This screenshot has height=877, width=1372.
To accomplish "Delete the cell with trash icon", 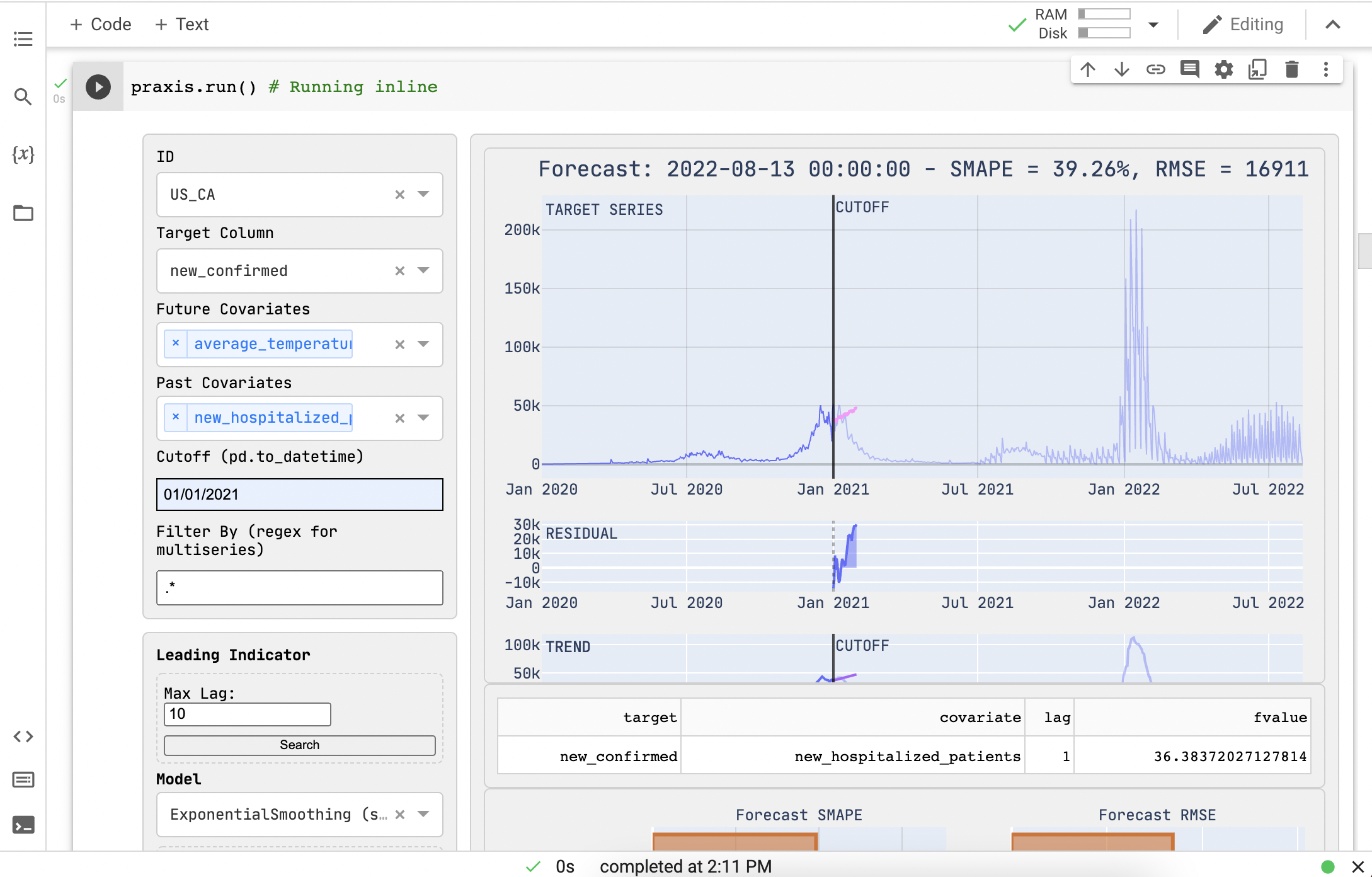I will pyautogui.click(x=1292, y=69).
